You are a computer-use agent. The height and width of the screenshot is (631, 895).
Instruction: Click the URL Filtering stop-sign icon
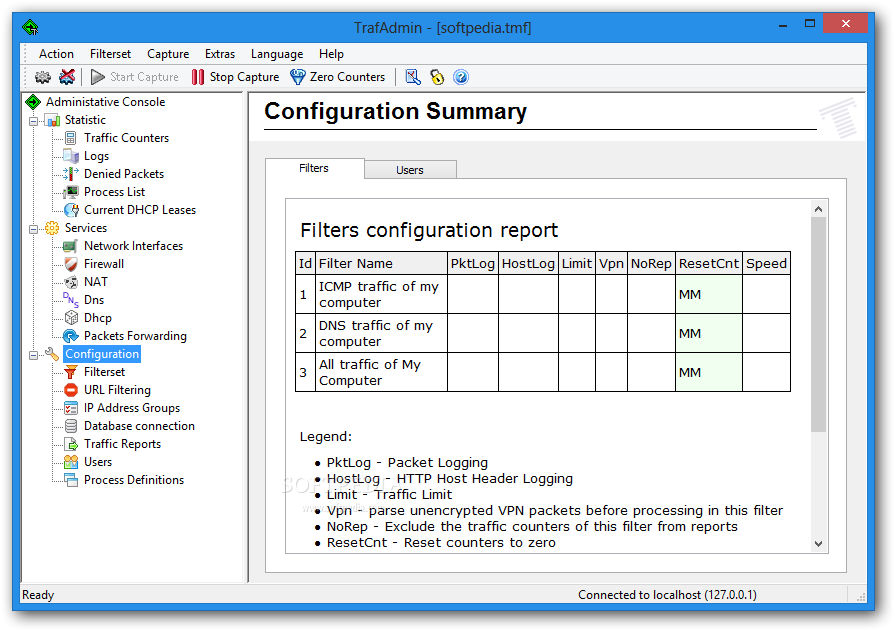71,390
